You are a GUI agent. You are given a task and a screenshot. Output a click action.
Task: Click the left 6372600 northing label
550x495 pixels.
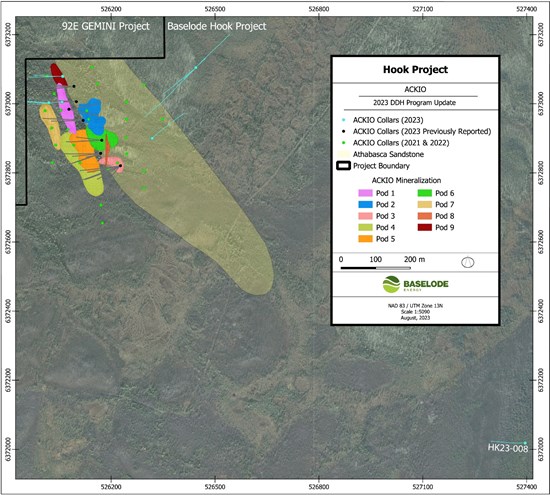pyautogui.click(x=8, y=242)
